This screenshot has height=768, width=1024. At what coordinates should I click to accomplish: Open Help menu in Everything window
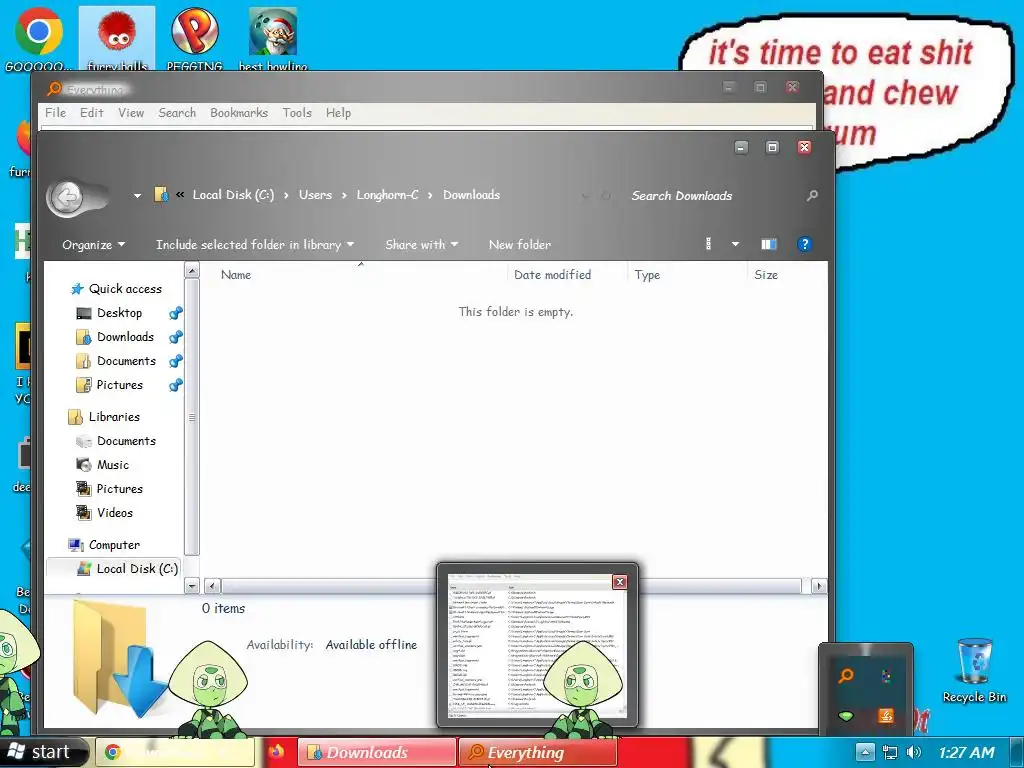pos(338,113)
